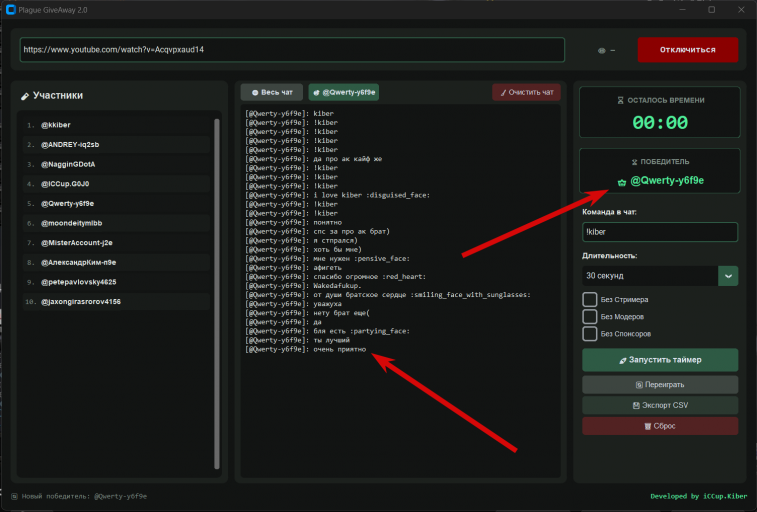The height and width of the screenshot is (512, 757).
Task: Click chat message 'от души братское сердце'
Action: point(388,295)
